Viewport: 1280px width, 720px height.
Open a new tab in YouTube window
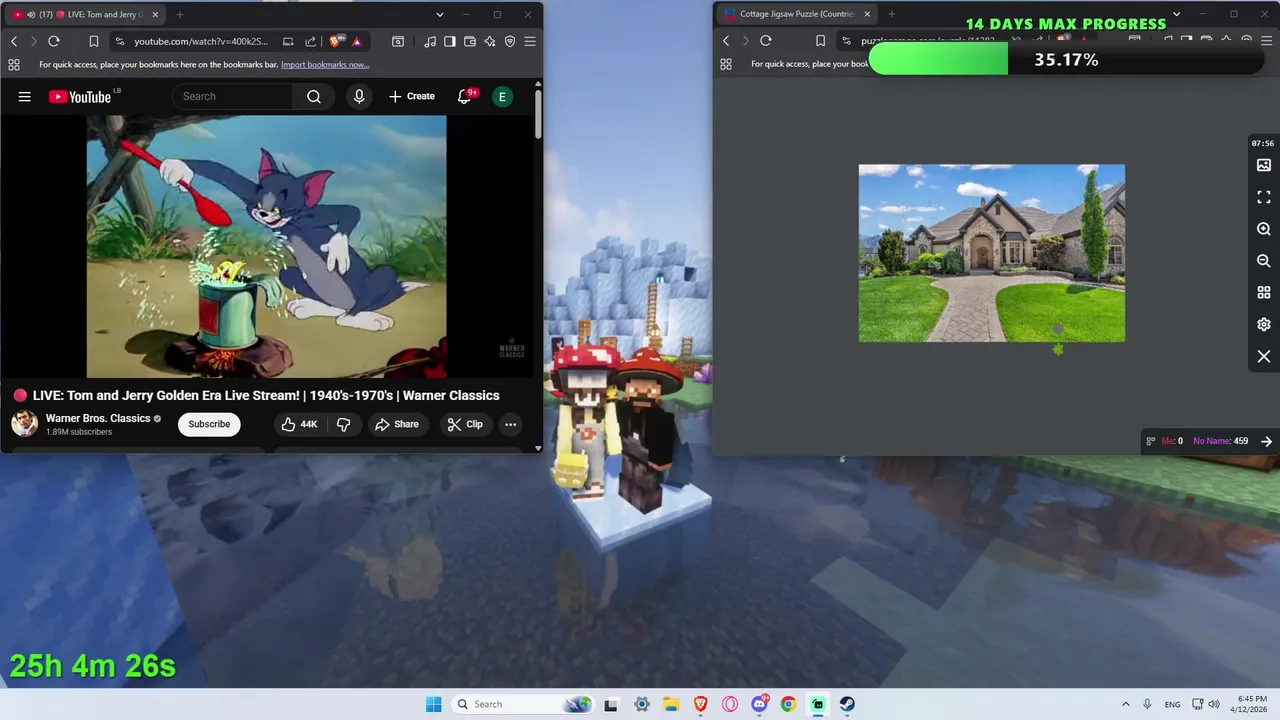click(180, 14)
